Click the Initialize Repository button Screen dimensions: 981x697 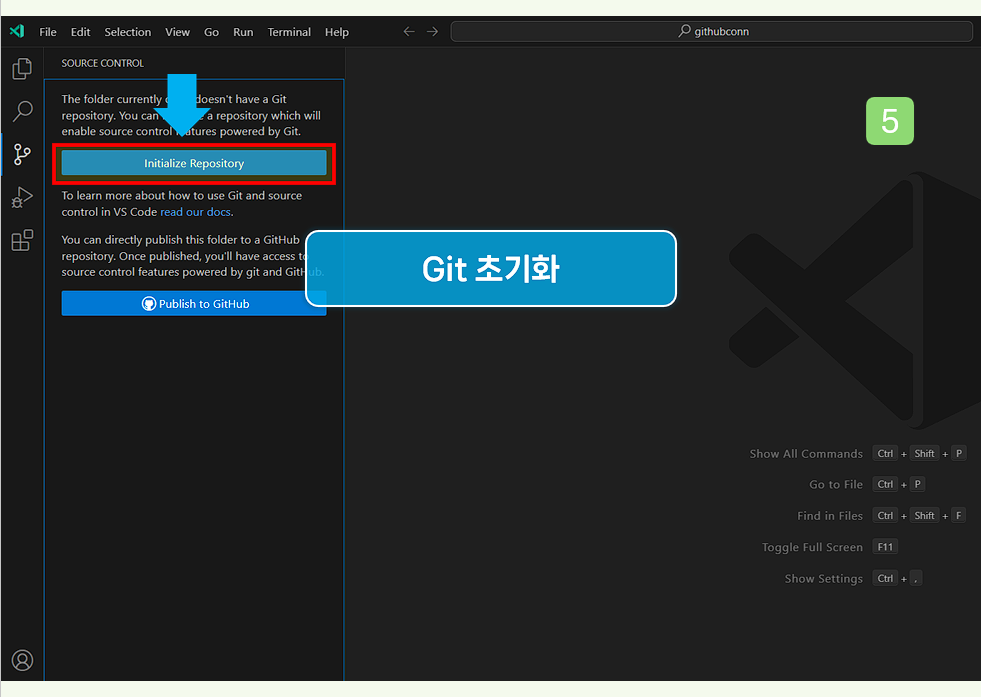click(194, 163)
